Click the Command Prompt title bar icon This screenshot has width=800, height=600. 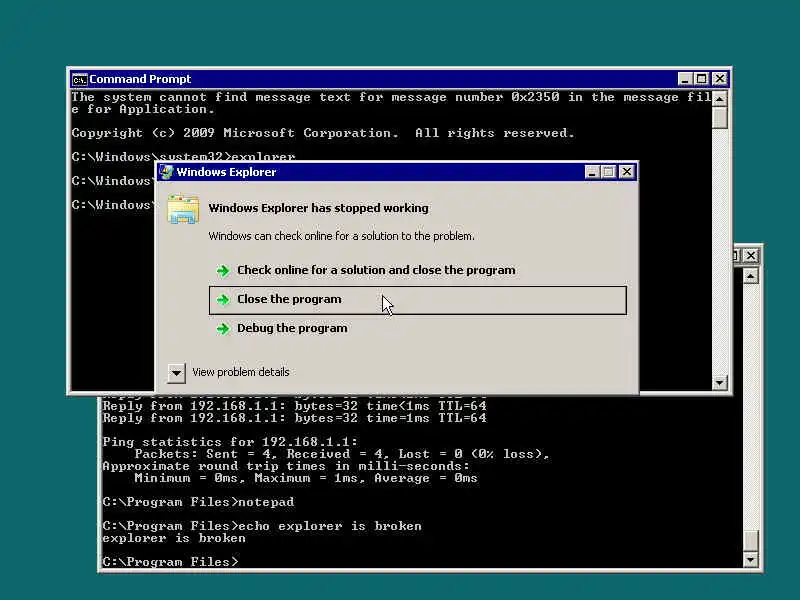pos(79,80)
